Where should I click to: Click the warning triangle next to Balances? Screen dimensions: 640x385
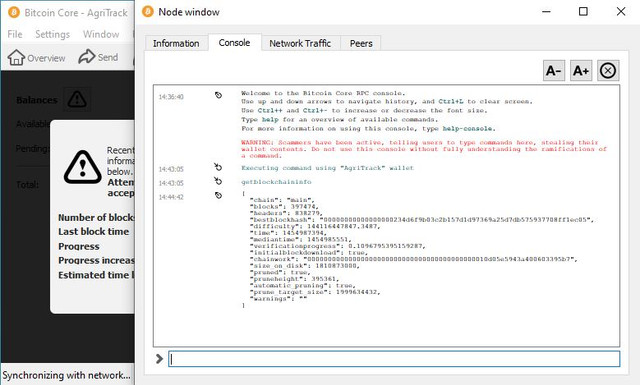(x=77, y=99)
